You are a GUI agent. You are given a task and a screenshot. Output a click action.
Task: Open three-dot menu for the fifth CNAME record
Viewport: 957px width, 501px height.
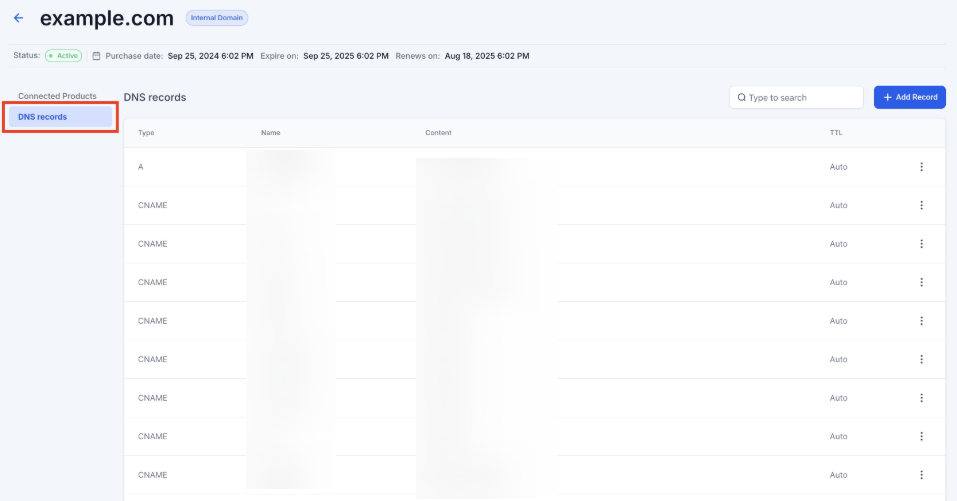[921, 359]
